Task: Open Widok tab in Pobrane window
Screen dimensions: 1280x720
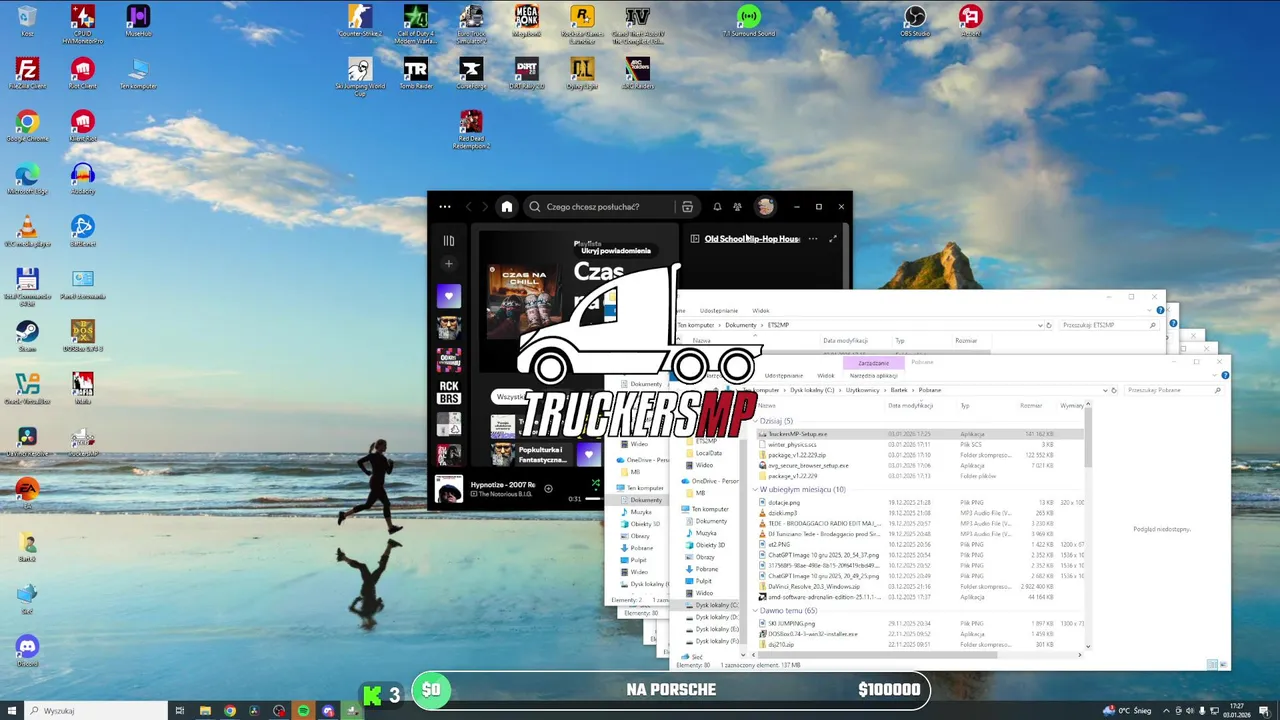Action: coord(825,376)
